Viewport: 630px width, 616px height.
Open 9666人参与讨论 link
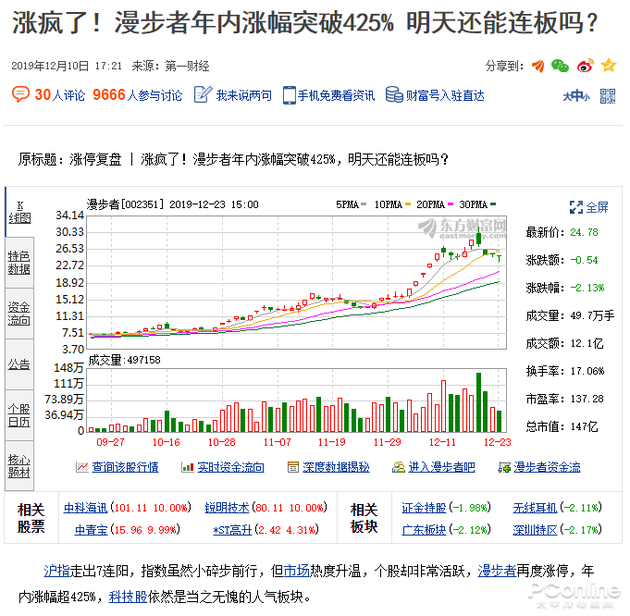point(137,95)
